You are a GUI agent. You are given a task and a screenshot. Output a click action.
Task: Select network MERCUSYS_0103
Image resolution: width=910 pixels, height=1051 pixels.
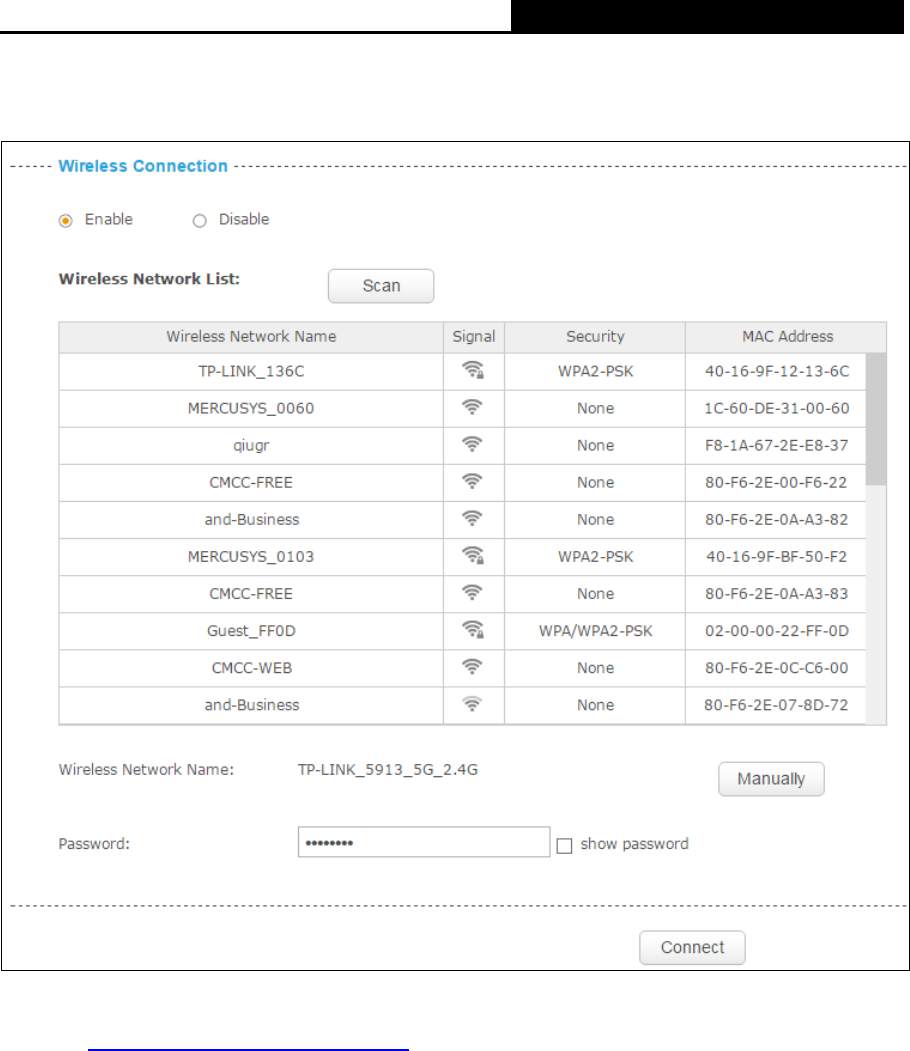pyautogui.click(x=251, y=556)
